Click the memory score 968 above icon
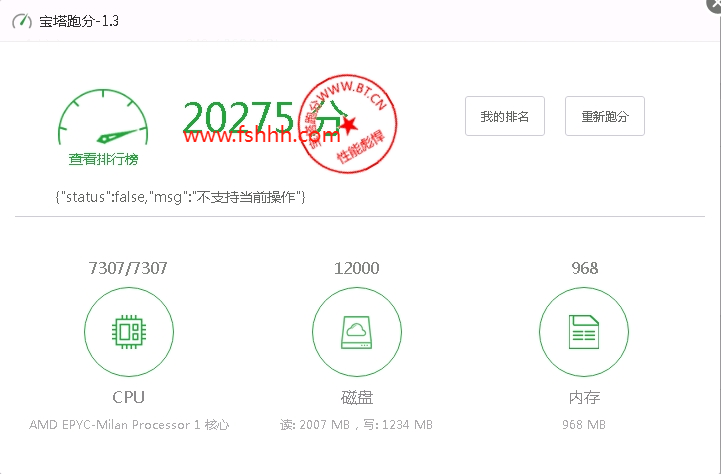Image resolution: width=721 pixels, height=474 pixels. (584, 268)
